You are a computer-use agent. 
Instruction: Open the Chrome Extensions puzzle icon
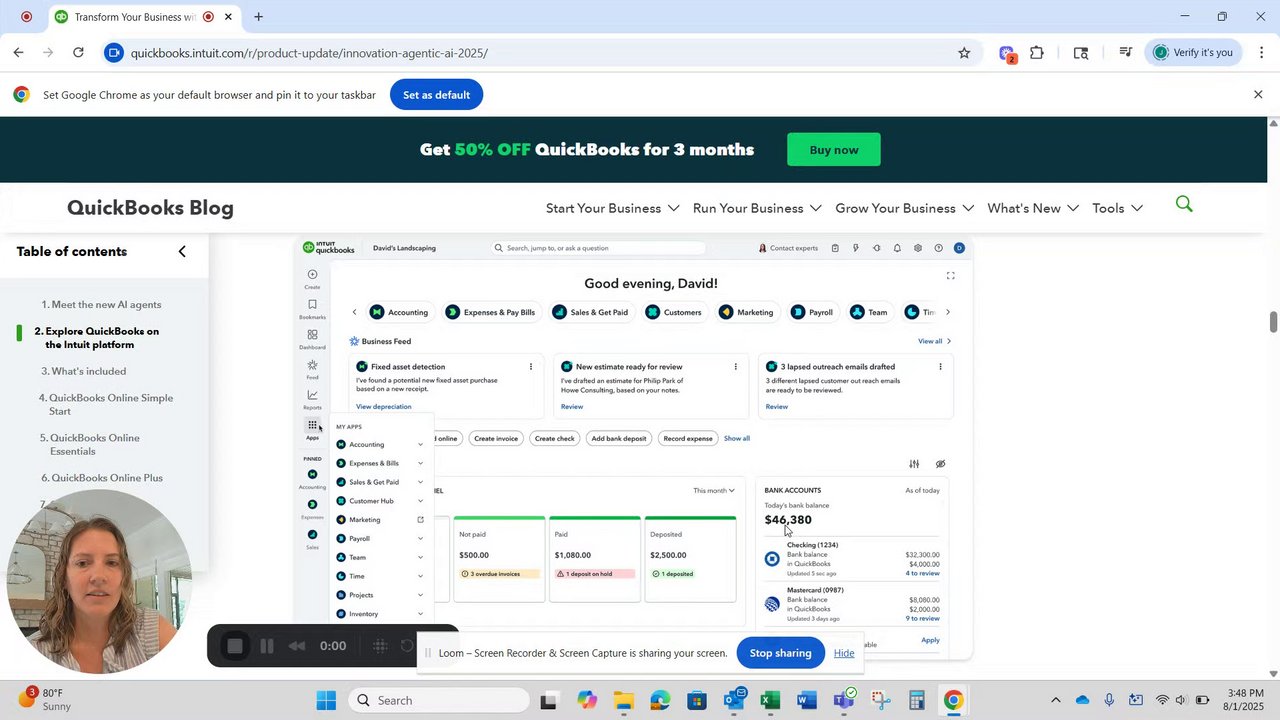pos(1037,53)
